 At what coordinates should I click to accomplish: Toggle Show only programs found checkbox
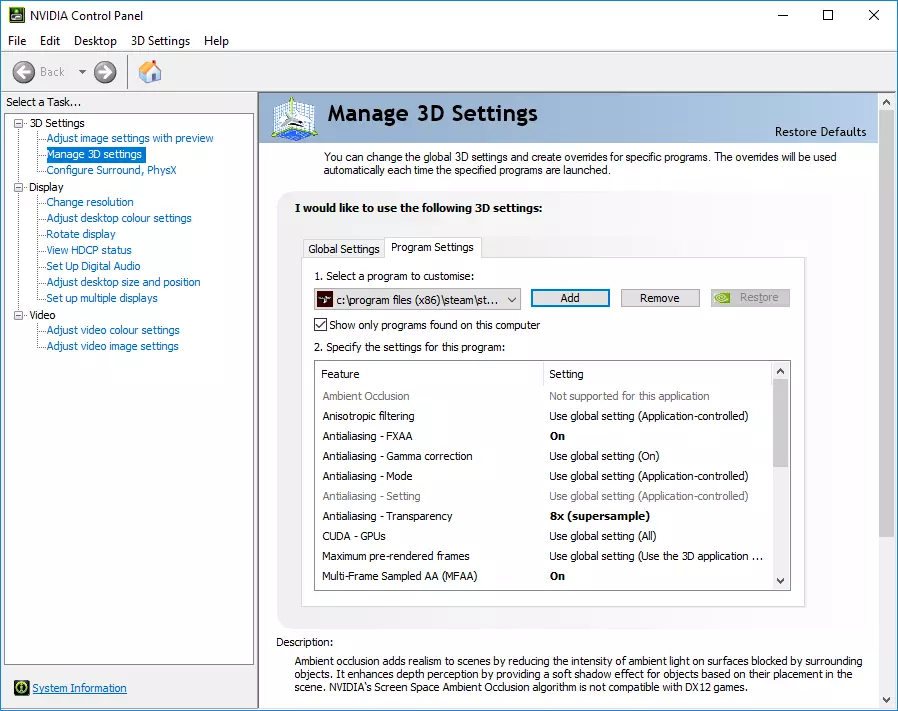[x=321, y=325]
